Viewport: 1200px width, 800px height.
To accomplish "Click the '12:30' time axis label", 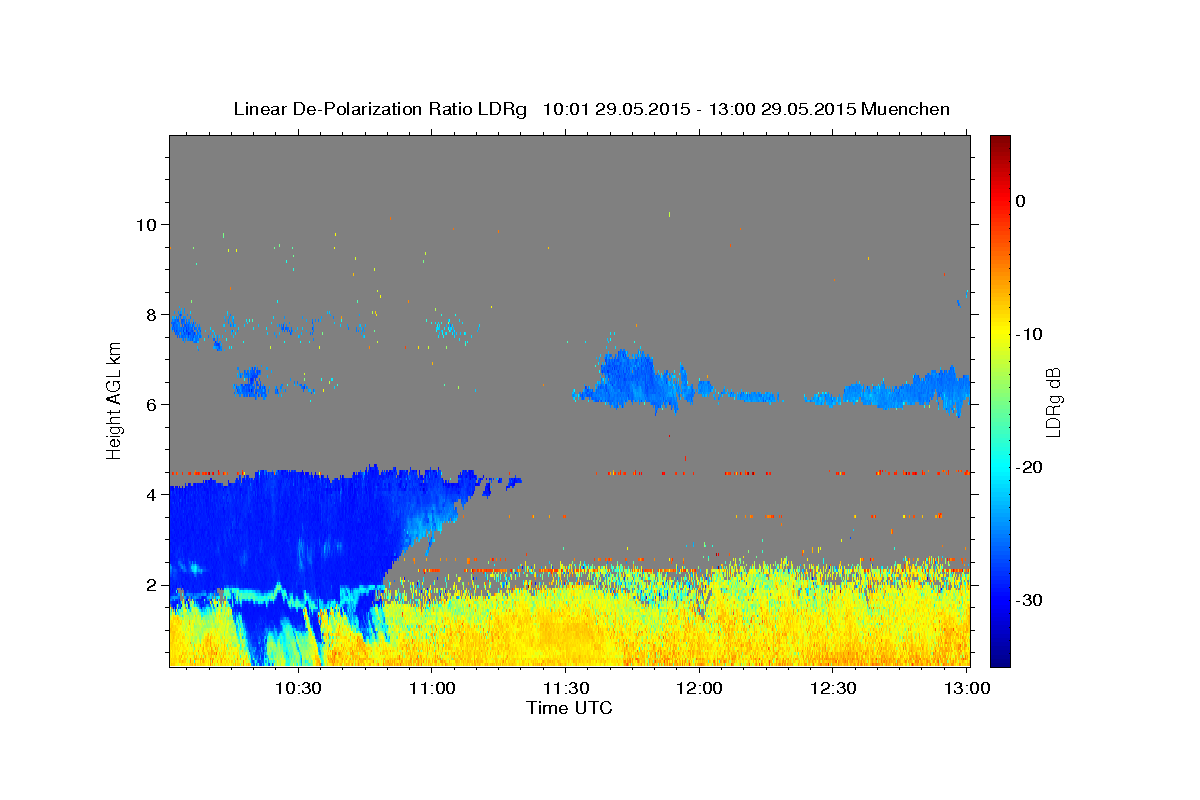I will click(x=834, y=689).
